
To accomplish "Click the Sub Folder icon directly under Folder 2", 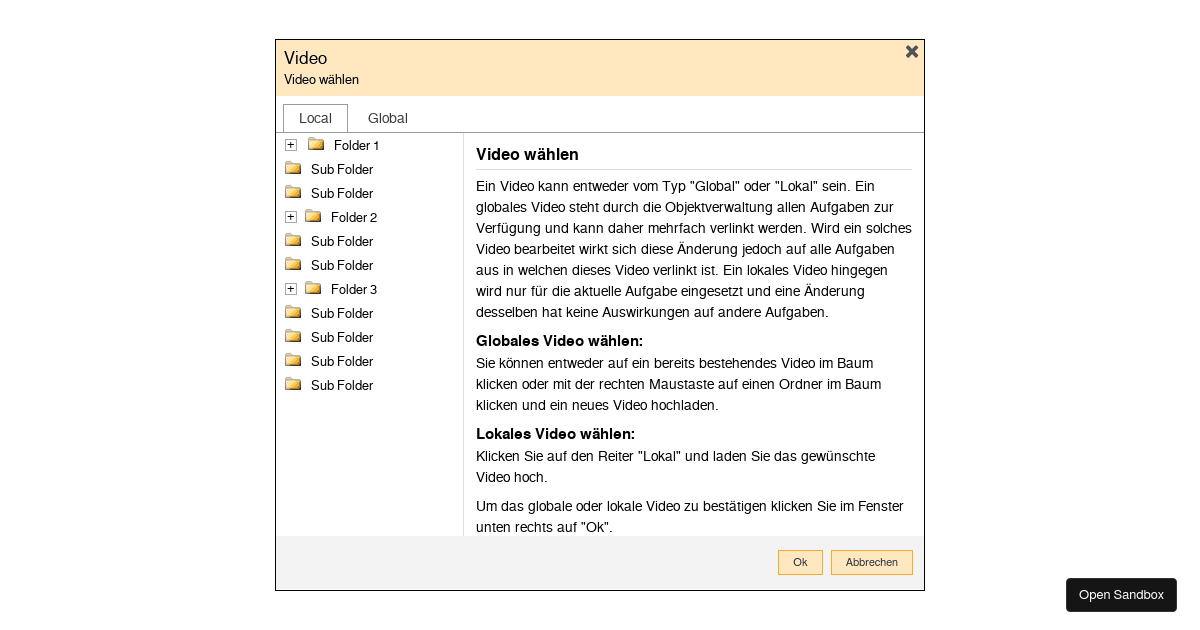I will click(292, 241).
